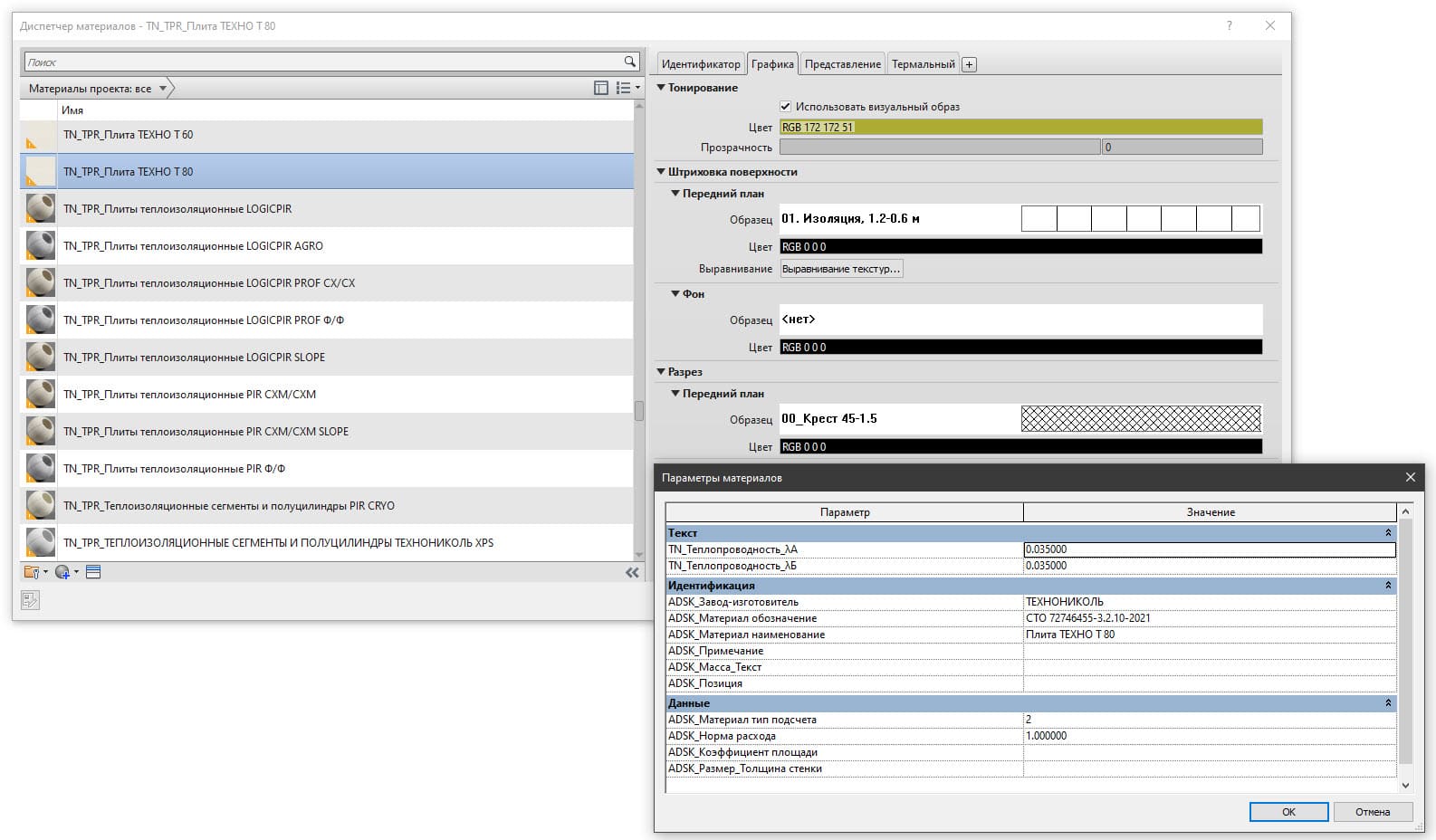Screen dimensions: 1436x840
Task: Toggle the library panel display icon
Action: tap(600, 88)
